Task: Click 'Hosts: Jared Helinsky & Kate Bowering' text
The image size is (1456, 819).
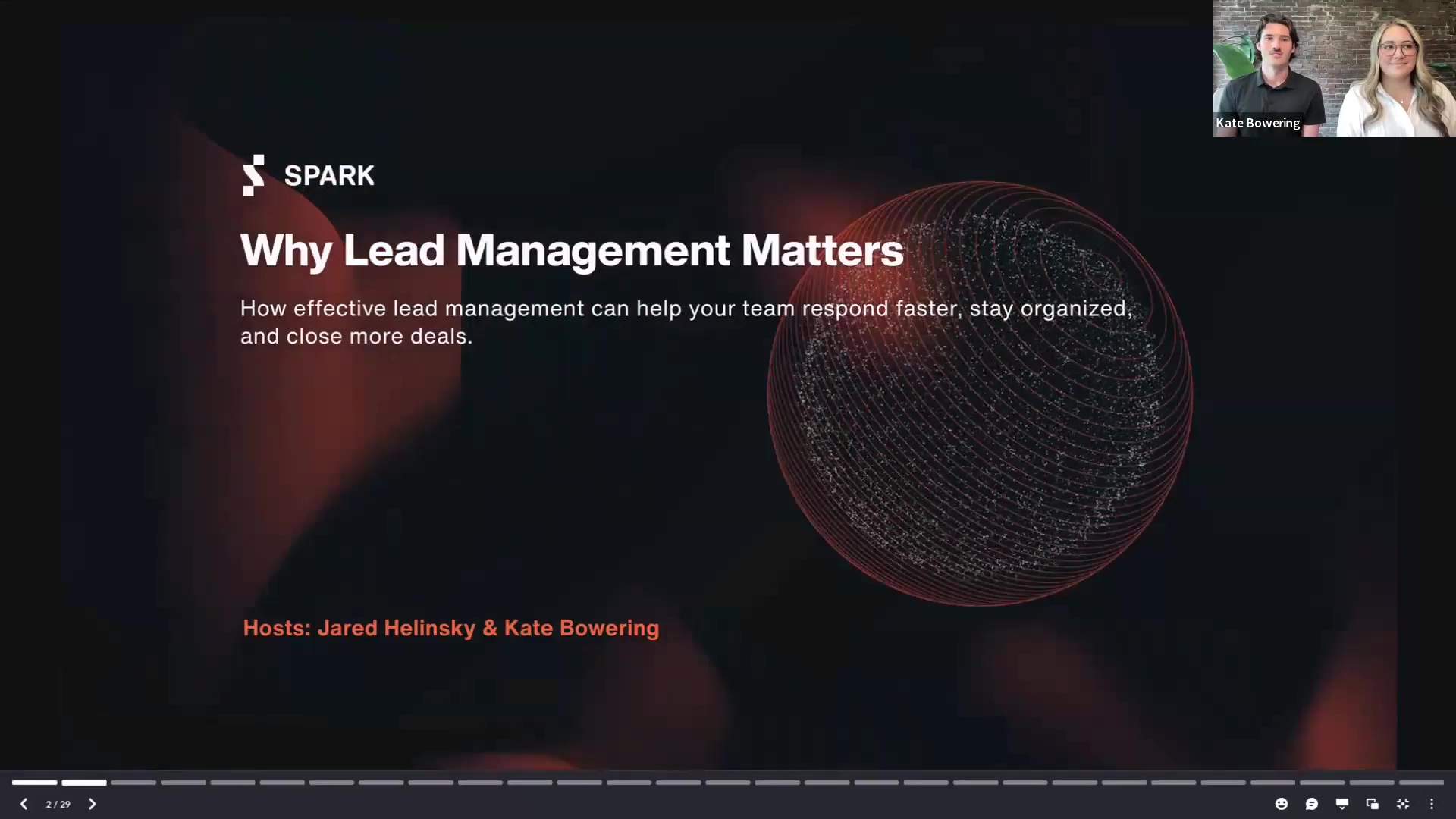Action: click(x=451, y=628)
